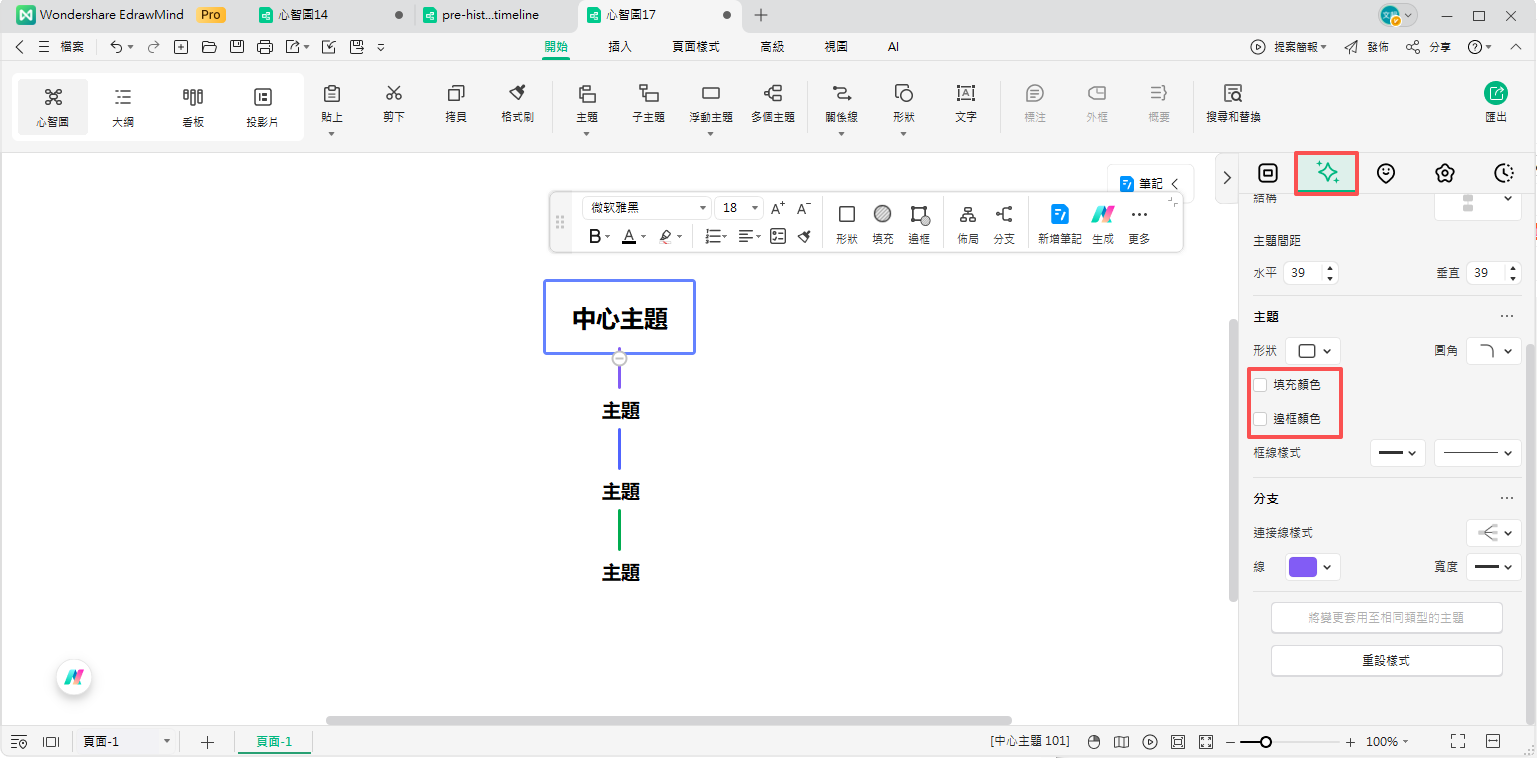
Task: Enable the 邊框顏色 checkbox
Action: [1259, 418]
